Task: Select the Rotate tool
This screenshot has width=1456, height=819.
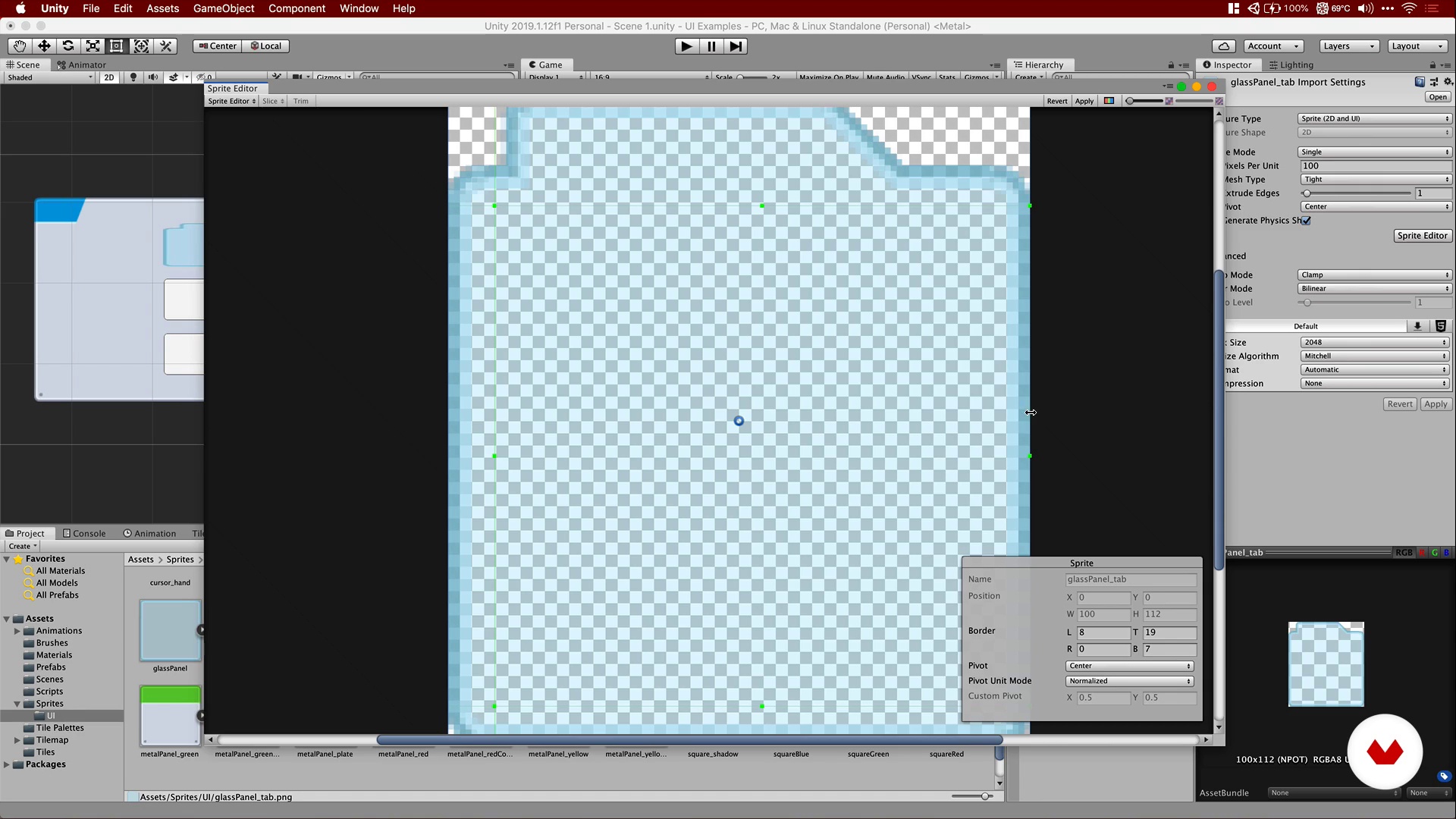Action: (x=68, y=46)
